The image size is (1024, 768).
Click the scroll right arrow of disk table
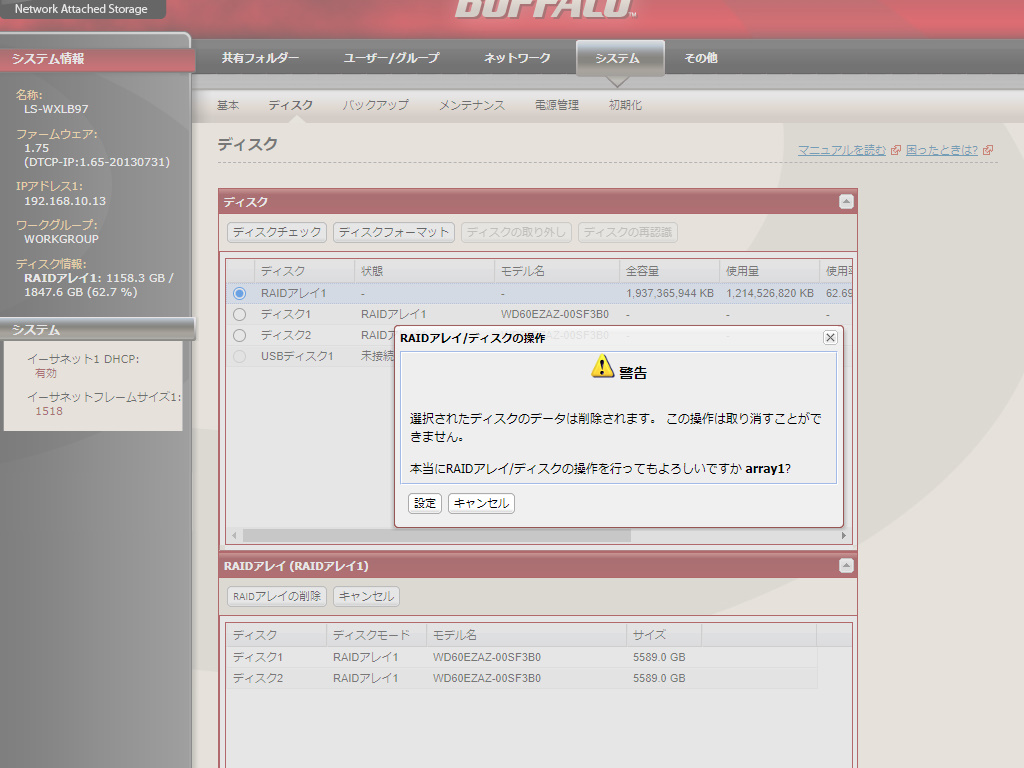tap(844, 536)
